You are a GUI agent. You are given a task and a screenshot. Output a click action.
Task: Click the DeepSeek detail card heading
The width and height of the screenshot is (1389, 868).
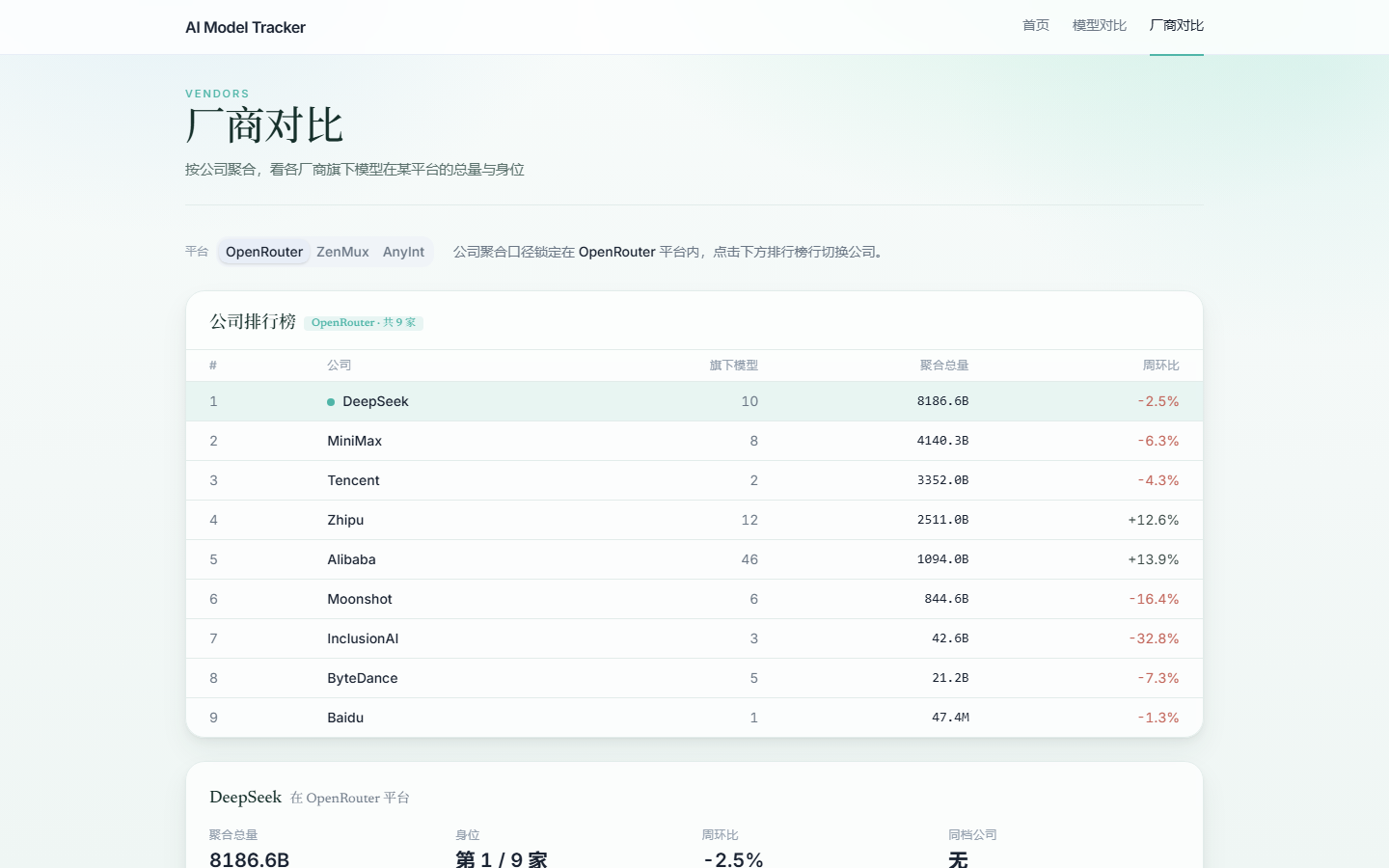point(245,797)
